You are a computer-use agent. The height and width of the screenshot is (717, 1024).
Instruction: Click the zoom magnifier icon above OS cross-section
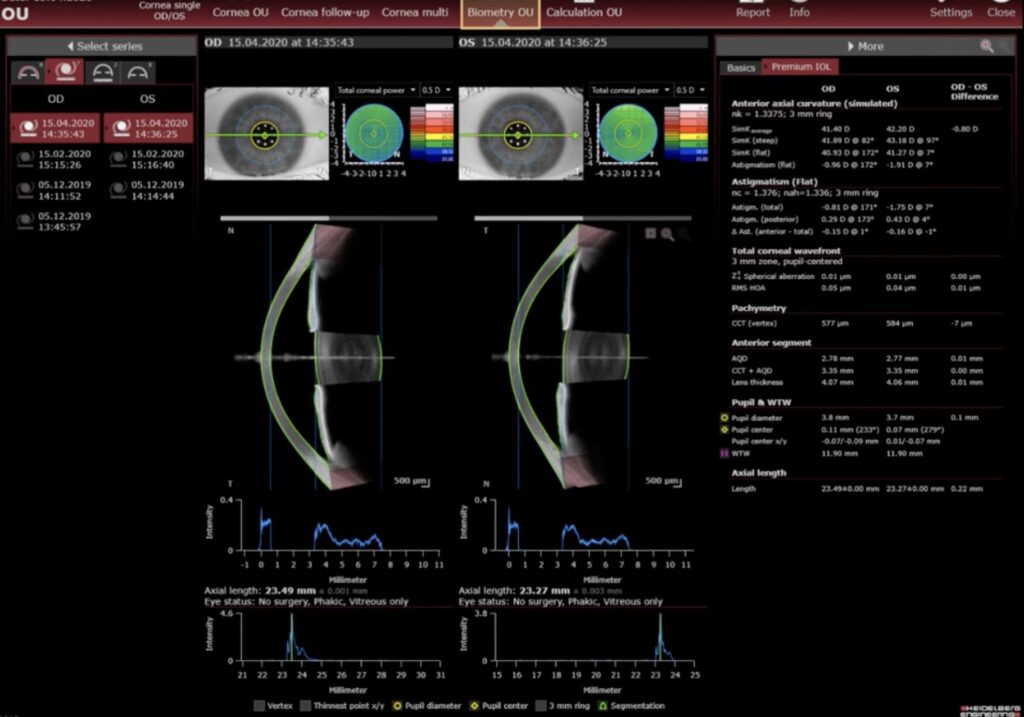point(667,234)
